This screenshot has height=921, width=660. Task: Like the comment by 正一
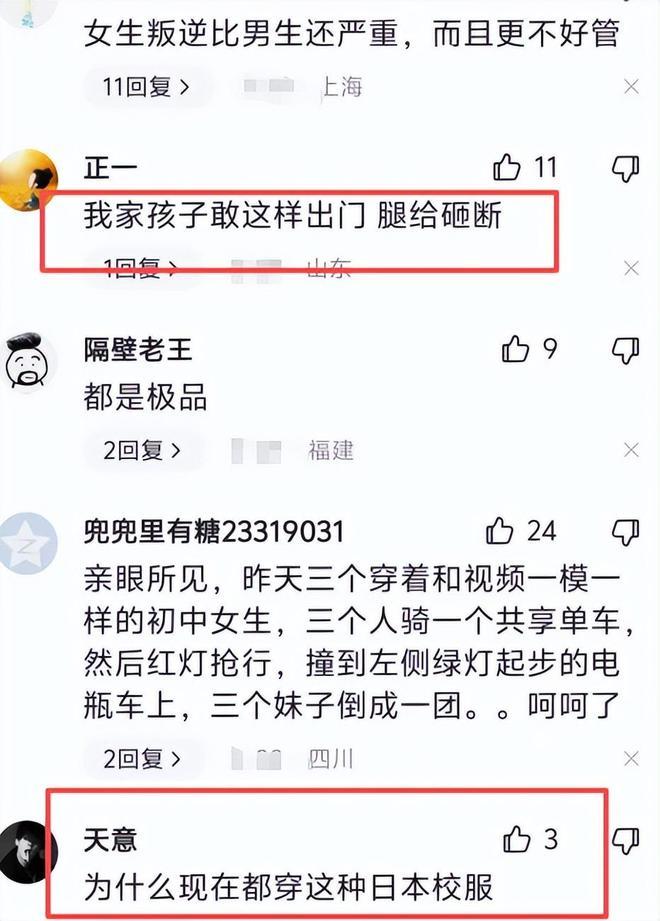click(507, 167)
